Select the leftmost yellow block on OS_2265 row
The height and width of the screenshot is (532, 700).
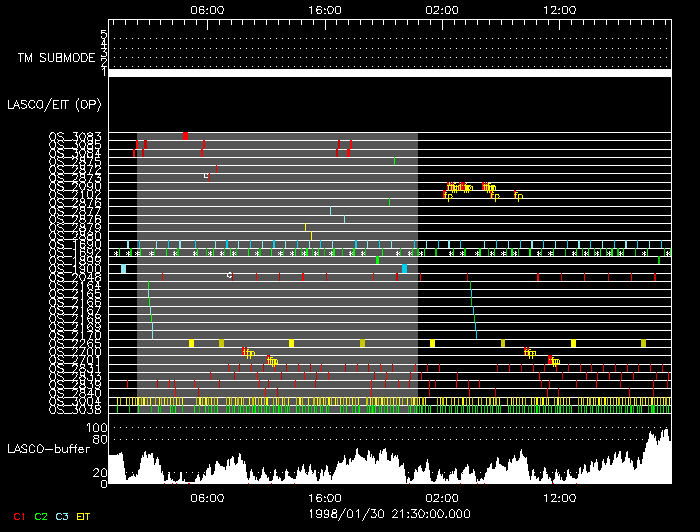click(x=190, y=343)
